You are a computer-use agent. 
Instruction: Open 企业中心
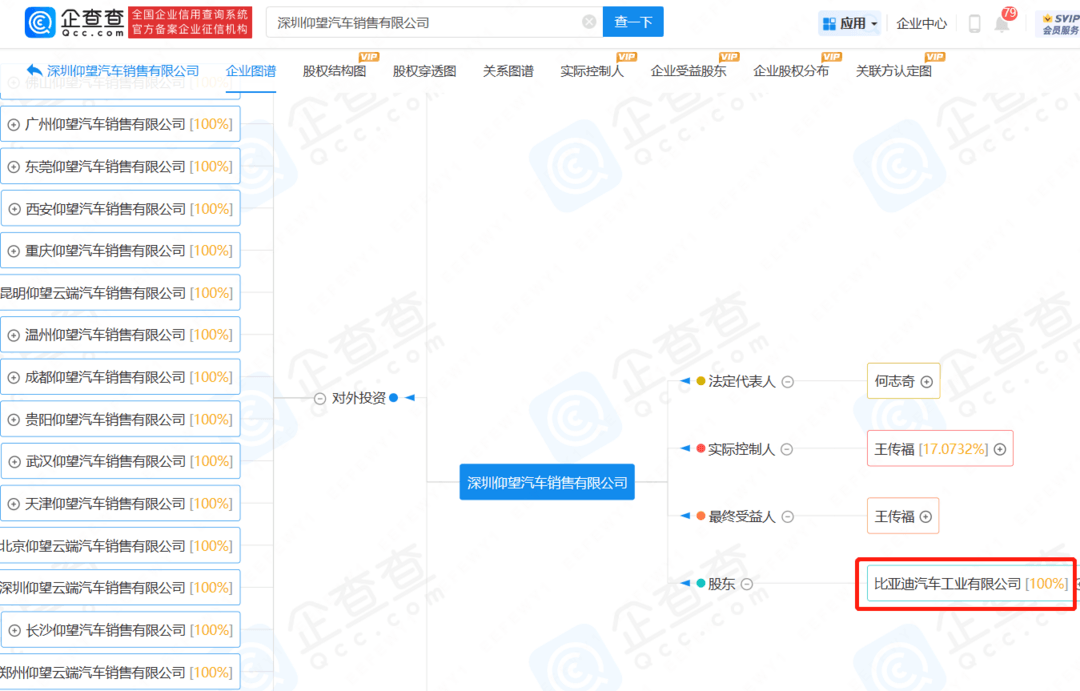pyautogui.click(x=921, y=23)
